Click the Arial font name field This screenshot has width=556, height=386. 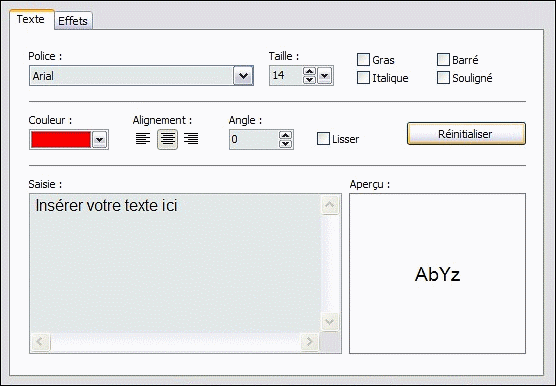click(131, 75)
